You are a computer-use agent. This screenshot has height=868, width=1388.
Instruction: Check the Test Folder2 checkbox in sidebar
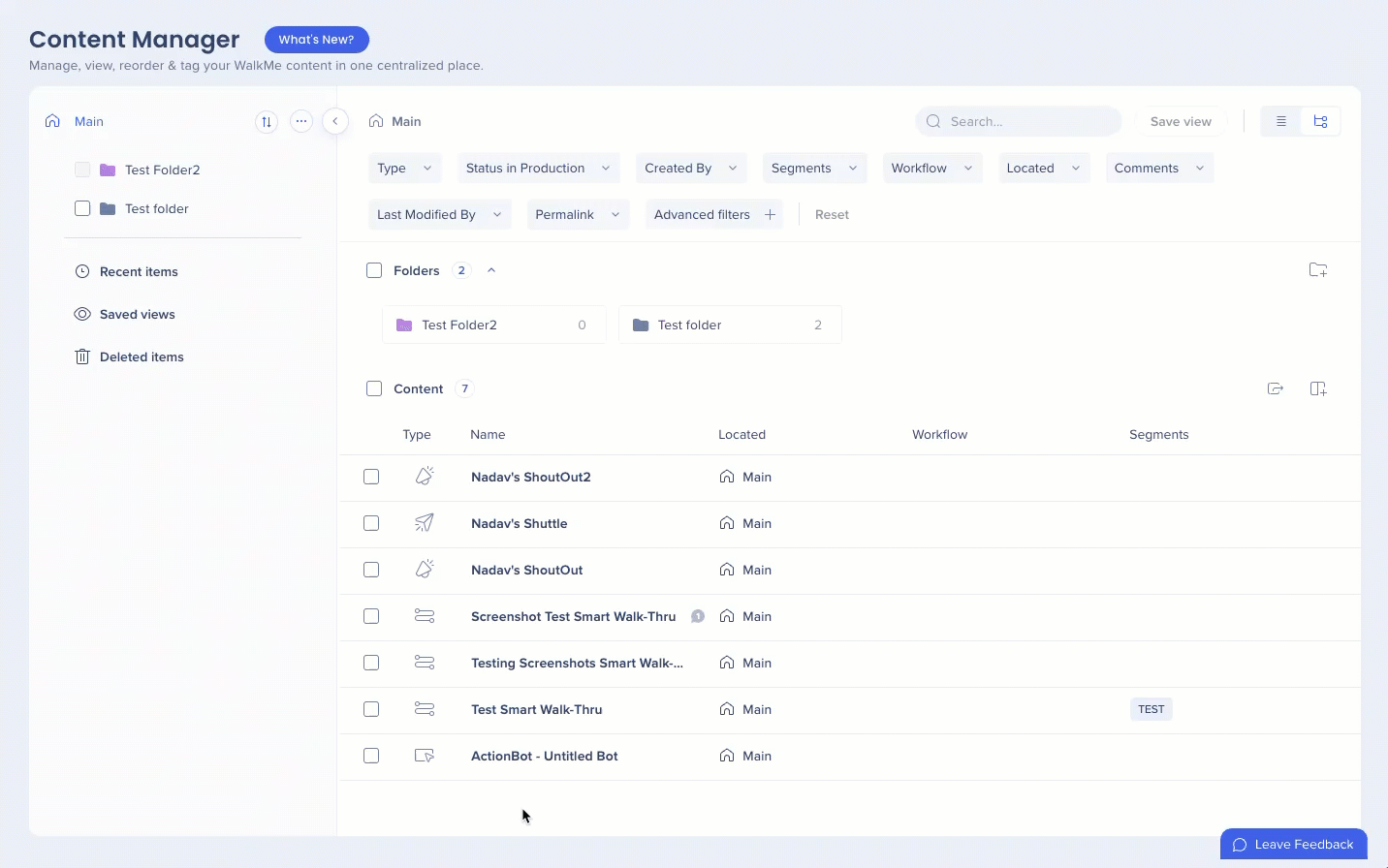[x=82, y=170]
